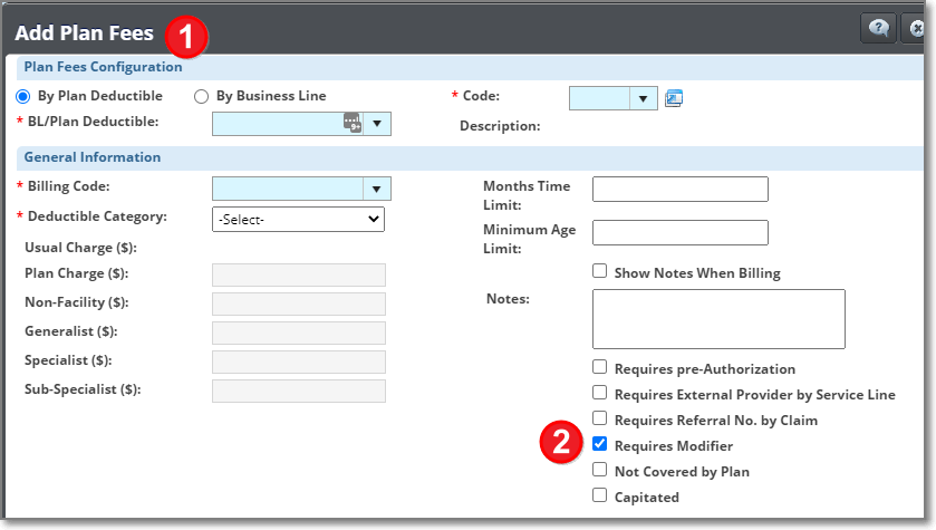Screen dimensions: 936x530
Task: Open the BL/Plan Deductible dropdown arrow
Action: point(377,124)
